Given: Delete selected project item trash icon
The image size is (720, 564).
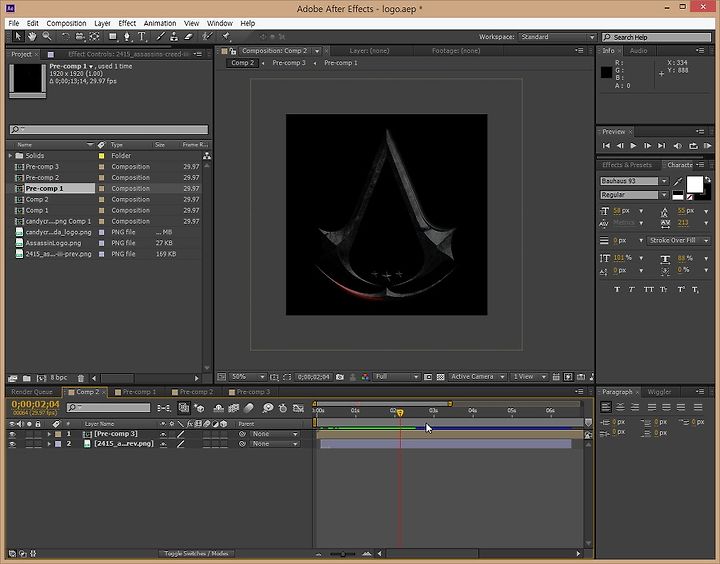Looking at the screenshot, I should (x=81, y=378).
